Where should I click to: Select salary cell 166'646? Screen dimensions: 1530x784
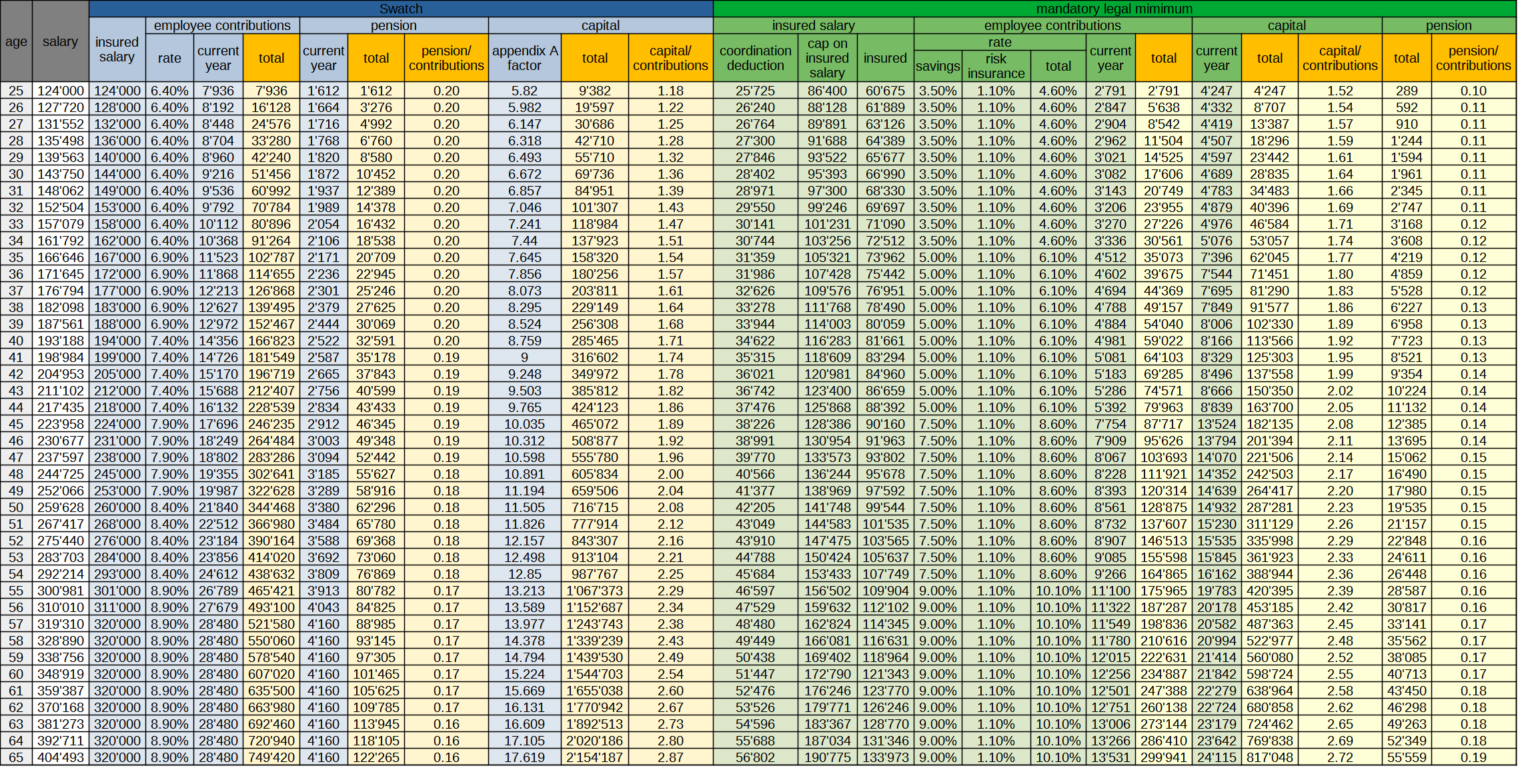pos(61,257)
